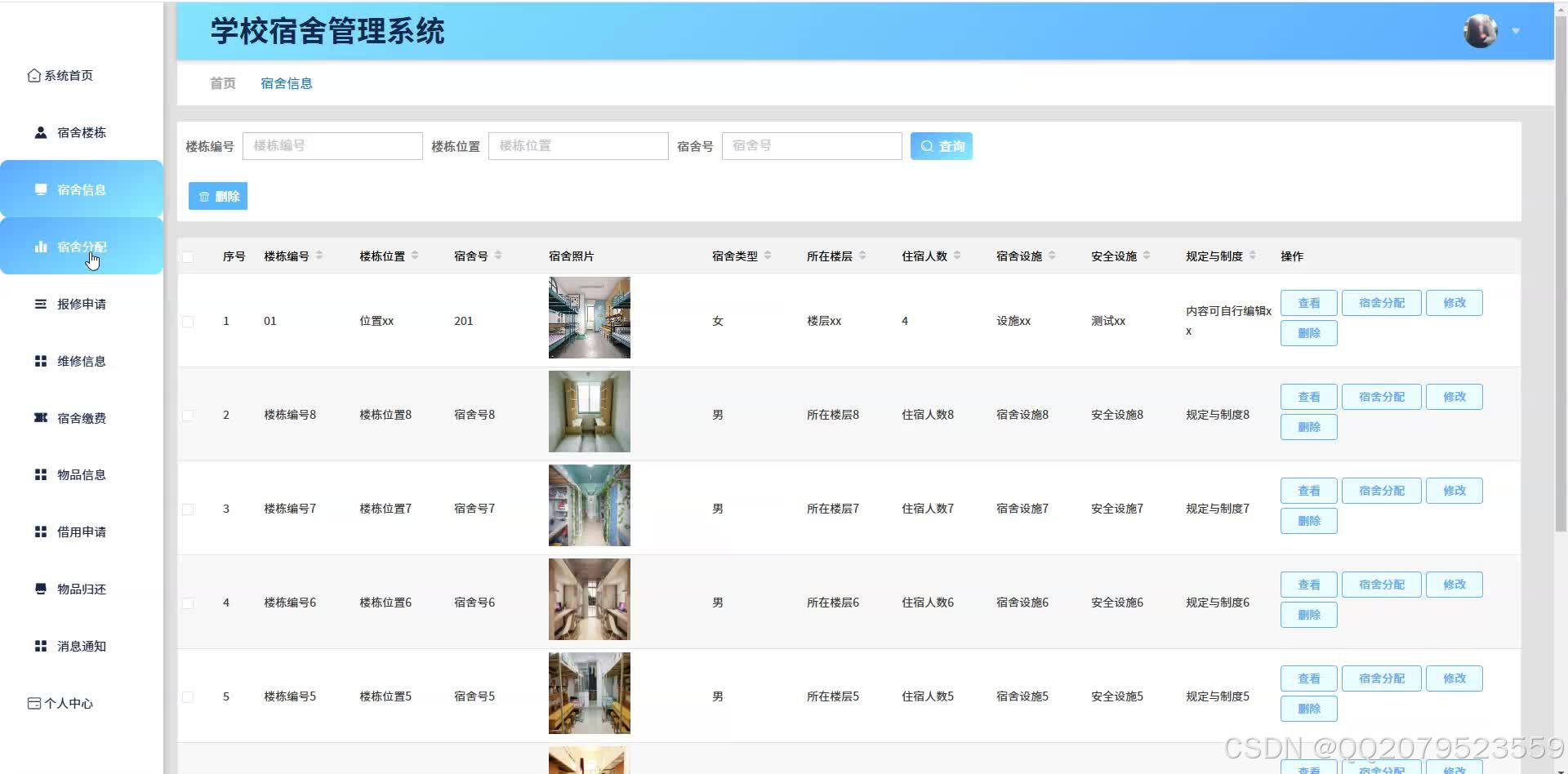The height and width of the screenshot is (774, 1568).
Task: Open the 宿舍楼栋 sidebar menu
Action: 82,132
